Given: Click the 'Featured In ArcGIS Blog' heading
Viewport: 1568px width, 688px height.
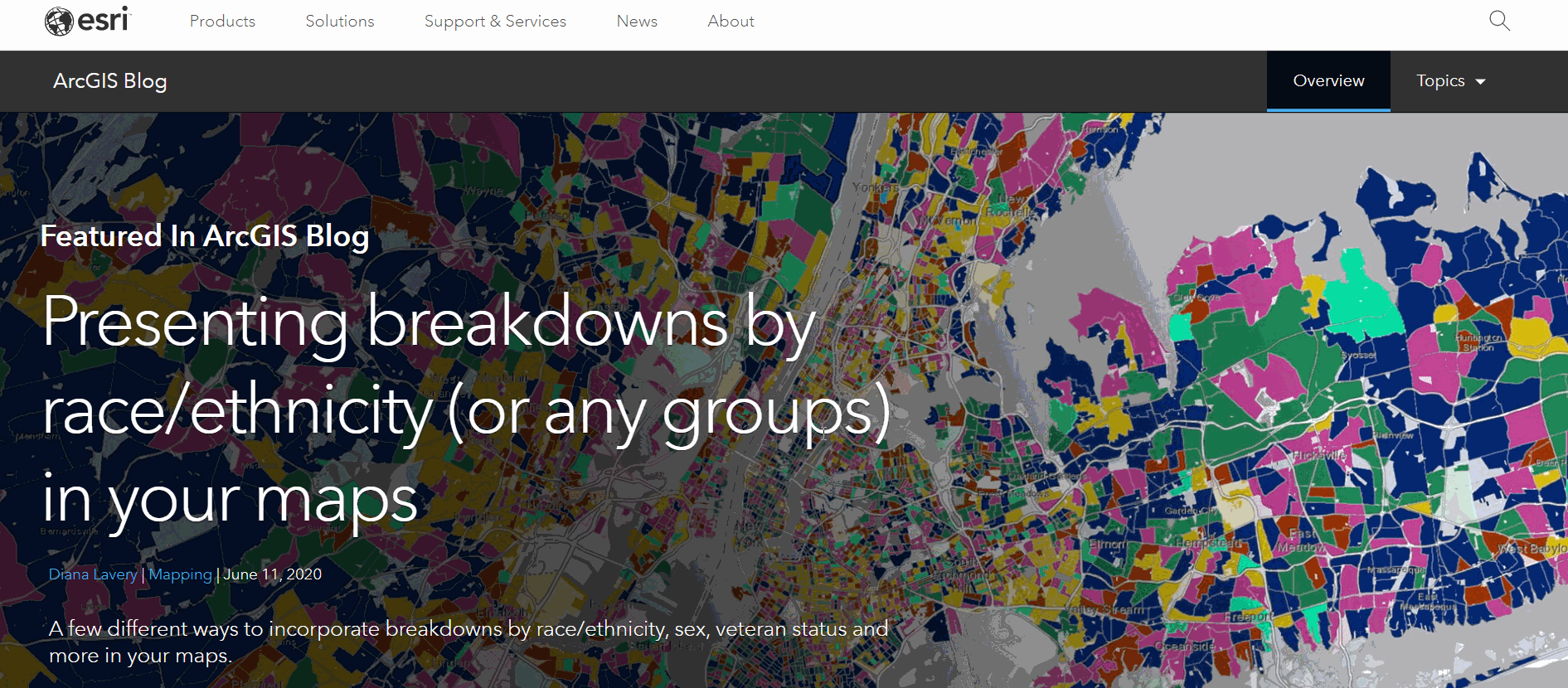Looking at the screenshot, I should pyautogui.click(x=205, y=236).
